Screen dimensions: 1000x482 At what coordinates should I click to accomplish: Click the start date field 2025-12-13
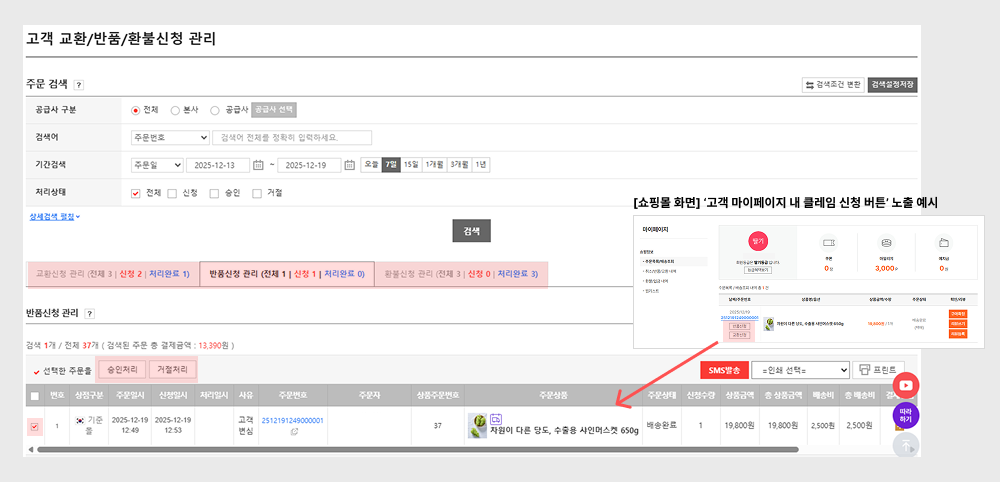coord(218,165)
